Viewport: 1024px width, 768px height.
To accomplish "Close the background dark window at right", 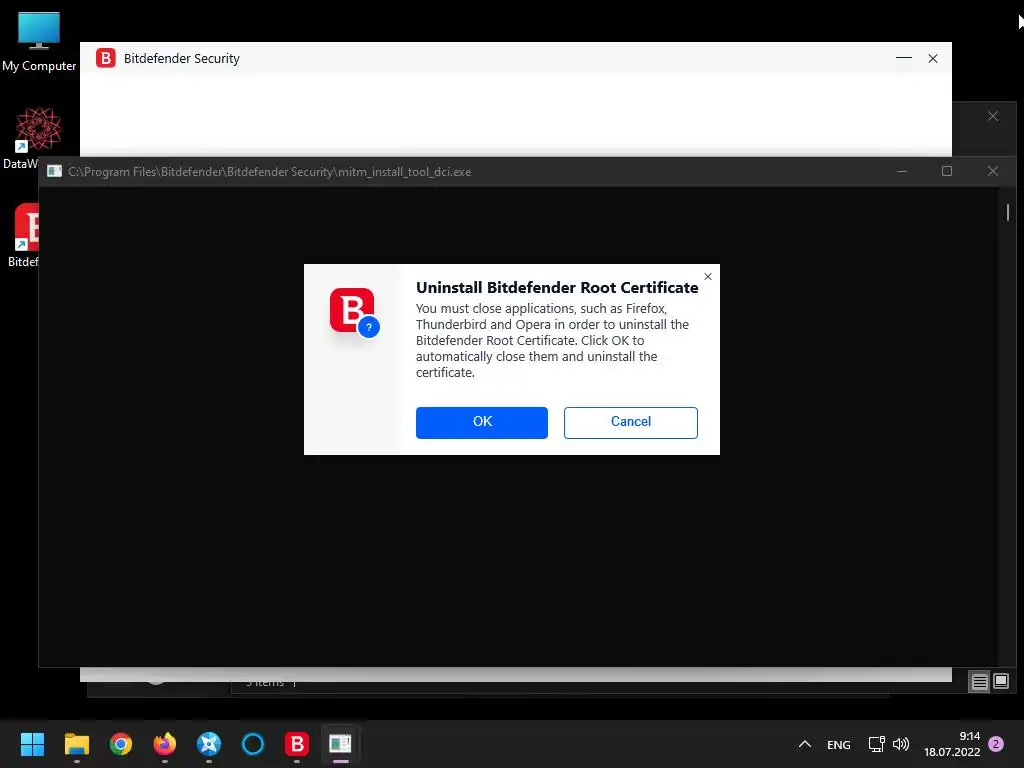I will (x=993, y=116).
